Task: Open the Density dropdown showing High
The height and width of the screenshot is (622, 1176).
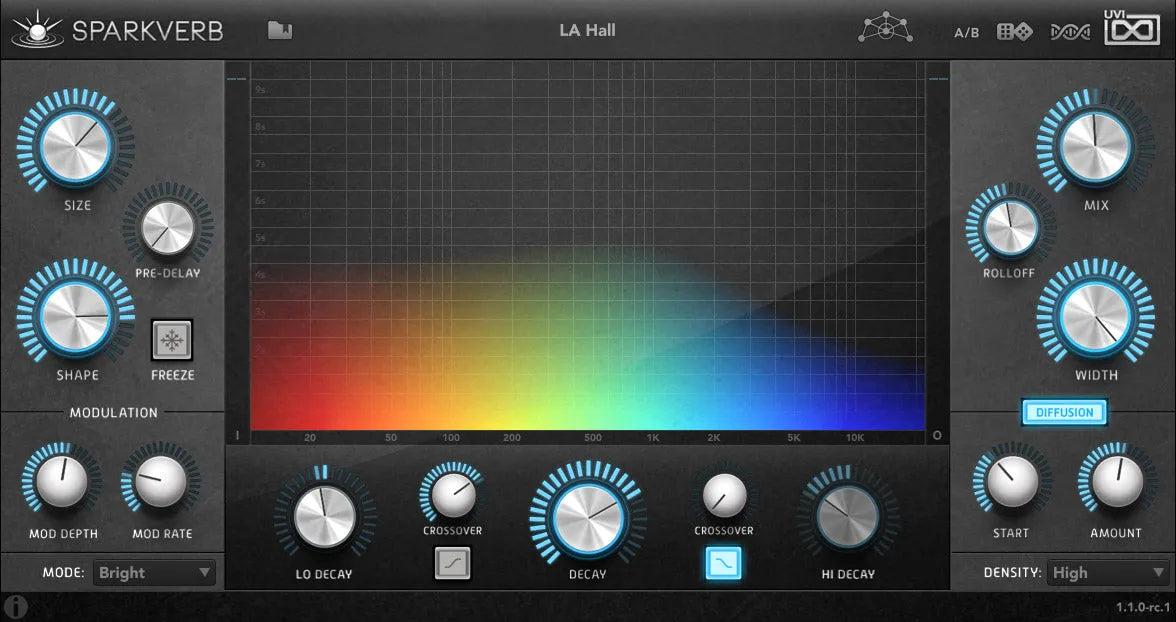Action: pos(1107,572)
